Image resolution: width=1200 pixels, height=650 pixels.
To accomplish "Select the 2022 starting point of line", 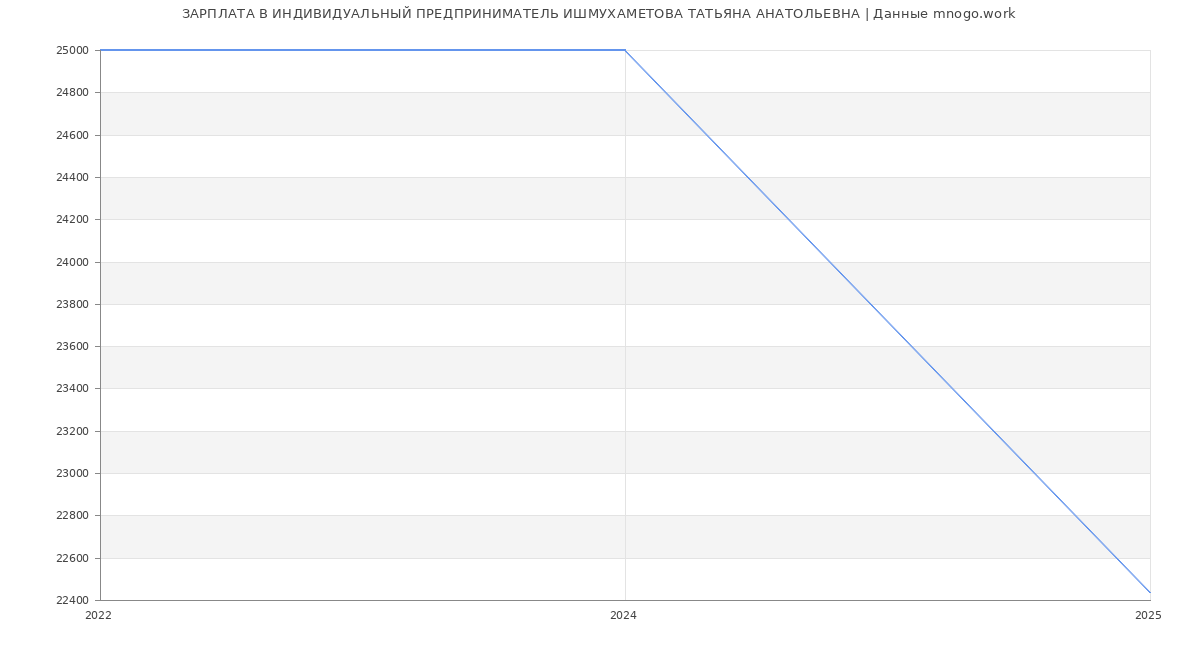I will (x=100, y=50).
